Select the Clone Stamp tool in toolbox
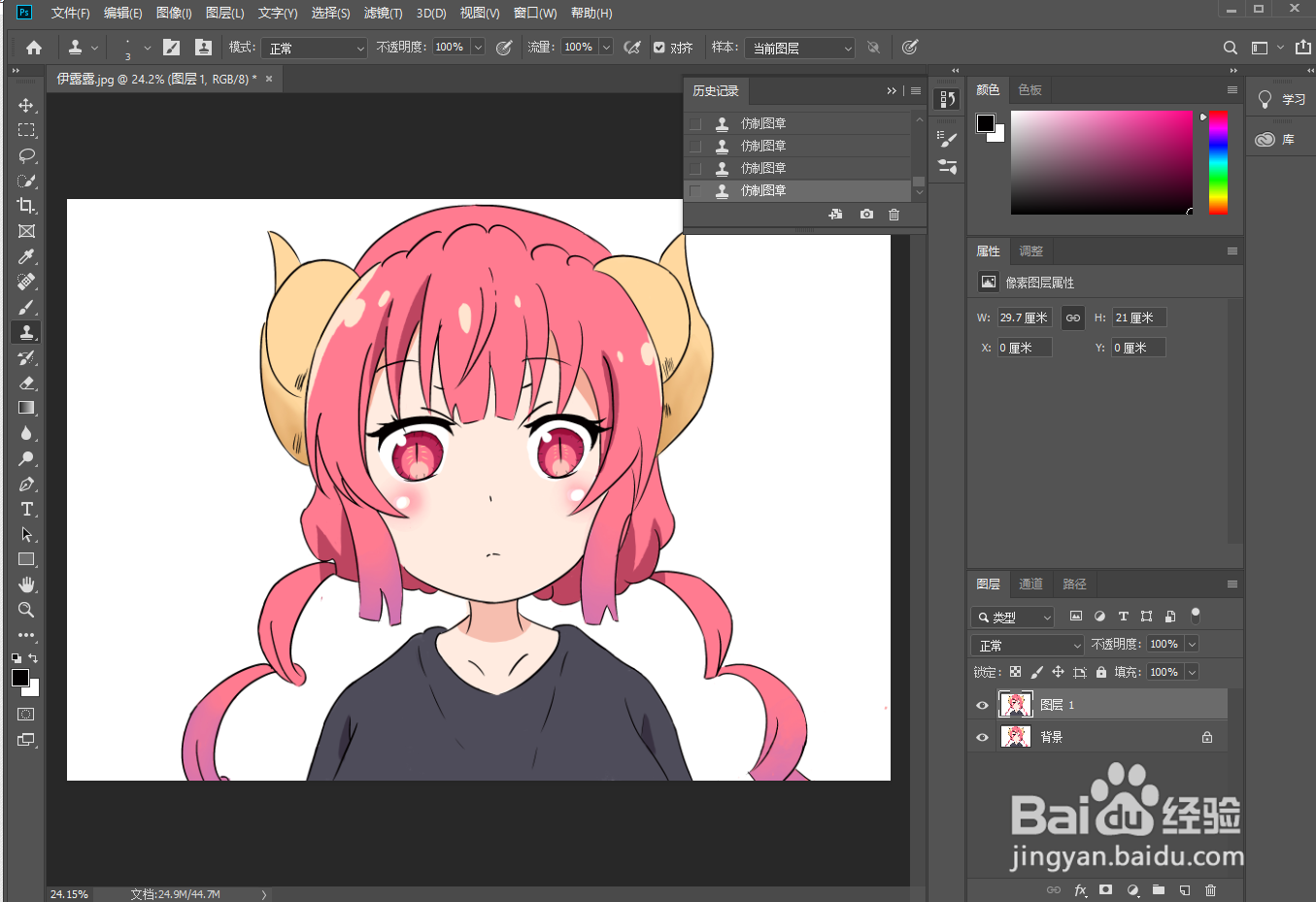The height and width of the screenshot is (902, 1316). (x=26, y=332)
